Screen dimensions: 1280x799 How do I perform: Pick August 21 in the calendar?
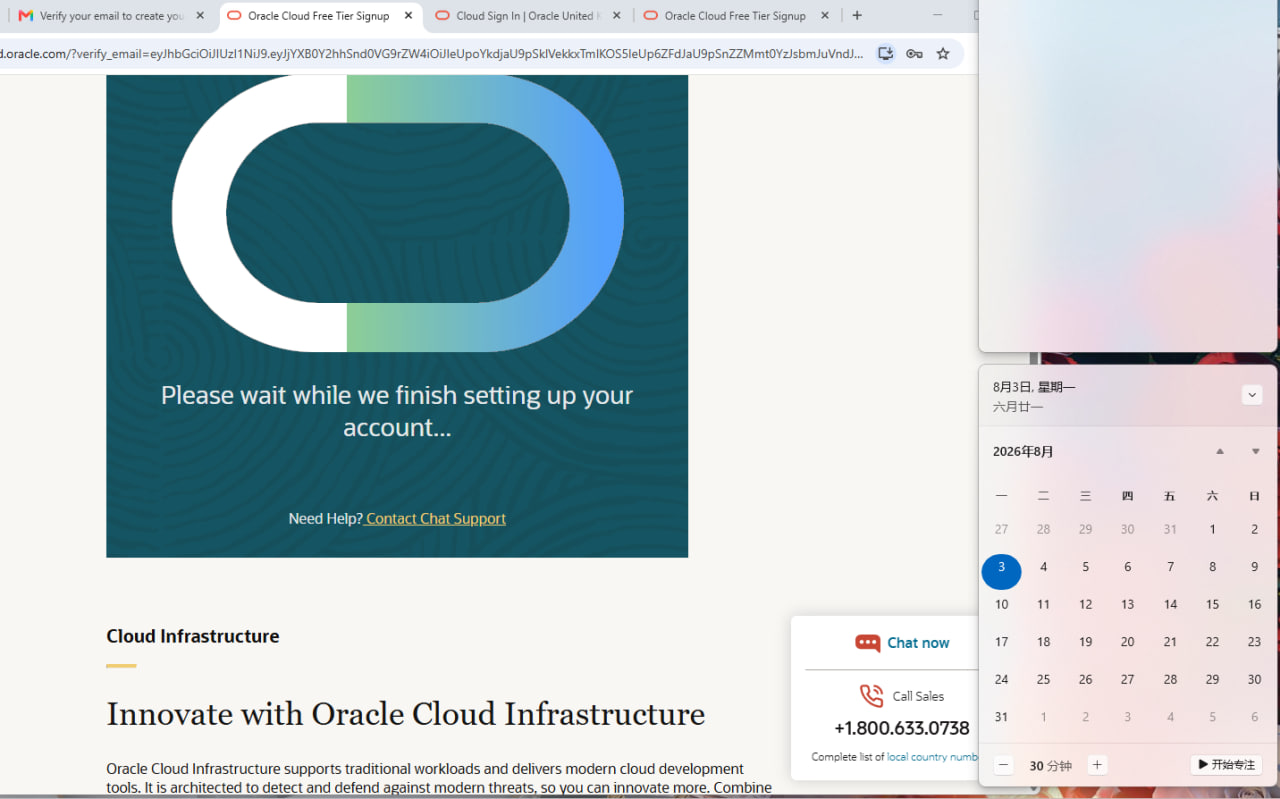(1170, 642)
